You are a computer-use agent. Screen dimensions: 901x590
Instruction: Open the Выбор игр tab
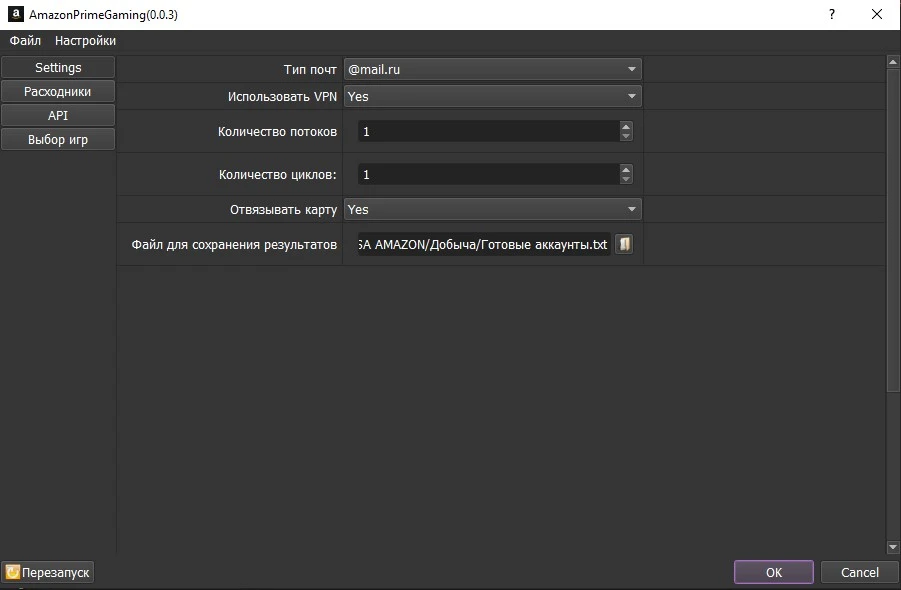(58, 140)
